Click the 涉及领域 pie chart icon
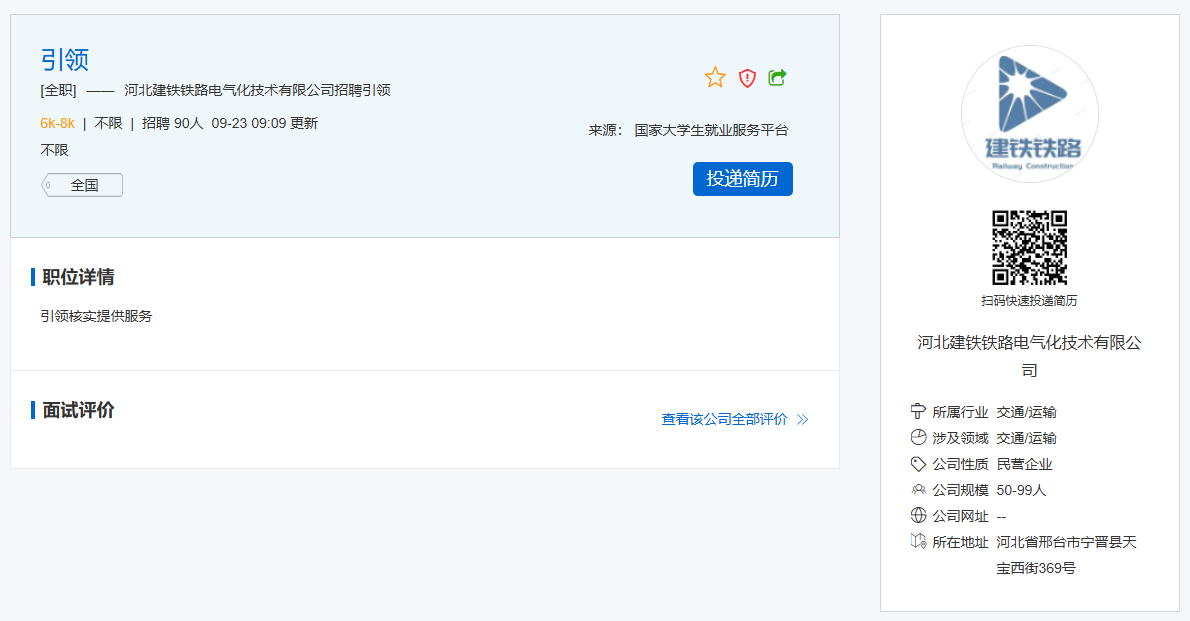Image resolution: width=1190 pixels, height=621 pixels. point(918,437)
